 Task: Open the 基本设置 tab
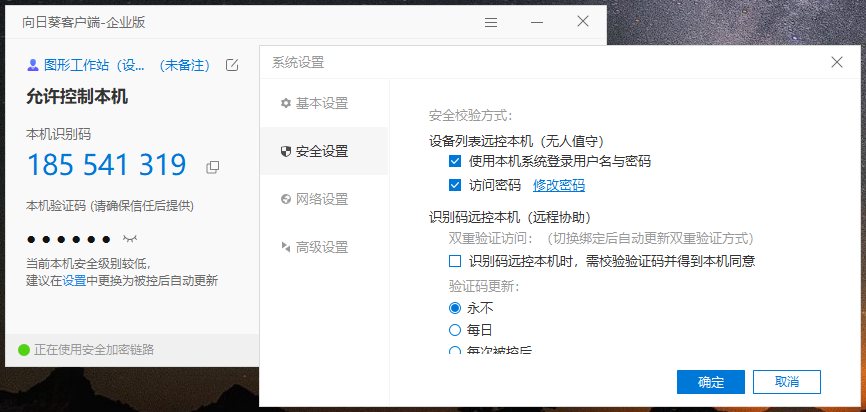point(324,103)
